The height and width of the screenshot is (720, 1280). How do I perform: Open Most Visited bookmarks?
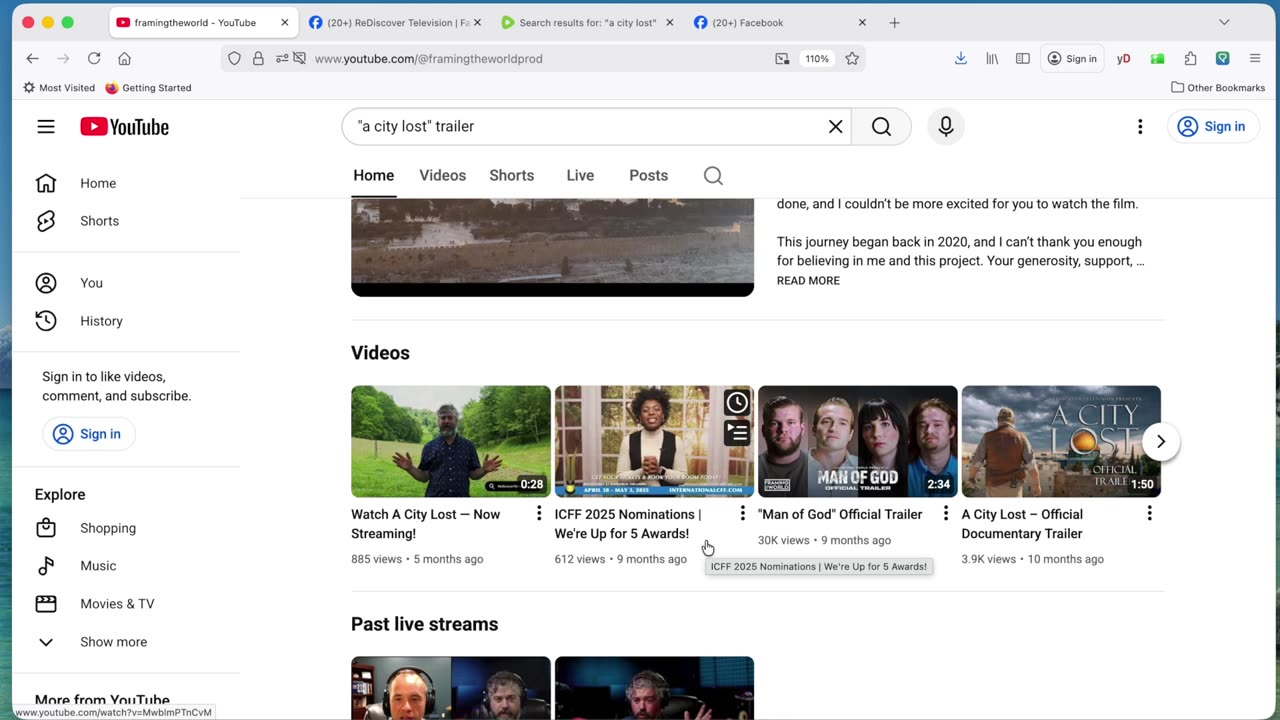(57, 88)
